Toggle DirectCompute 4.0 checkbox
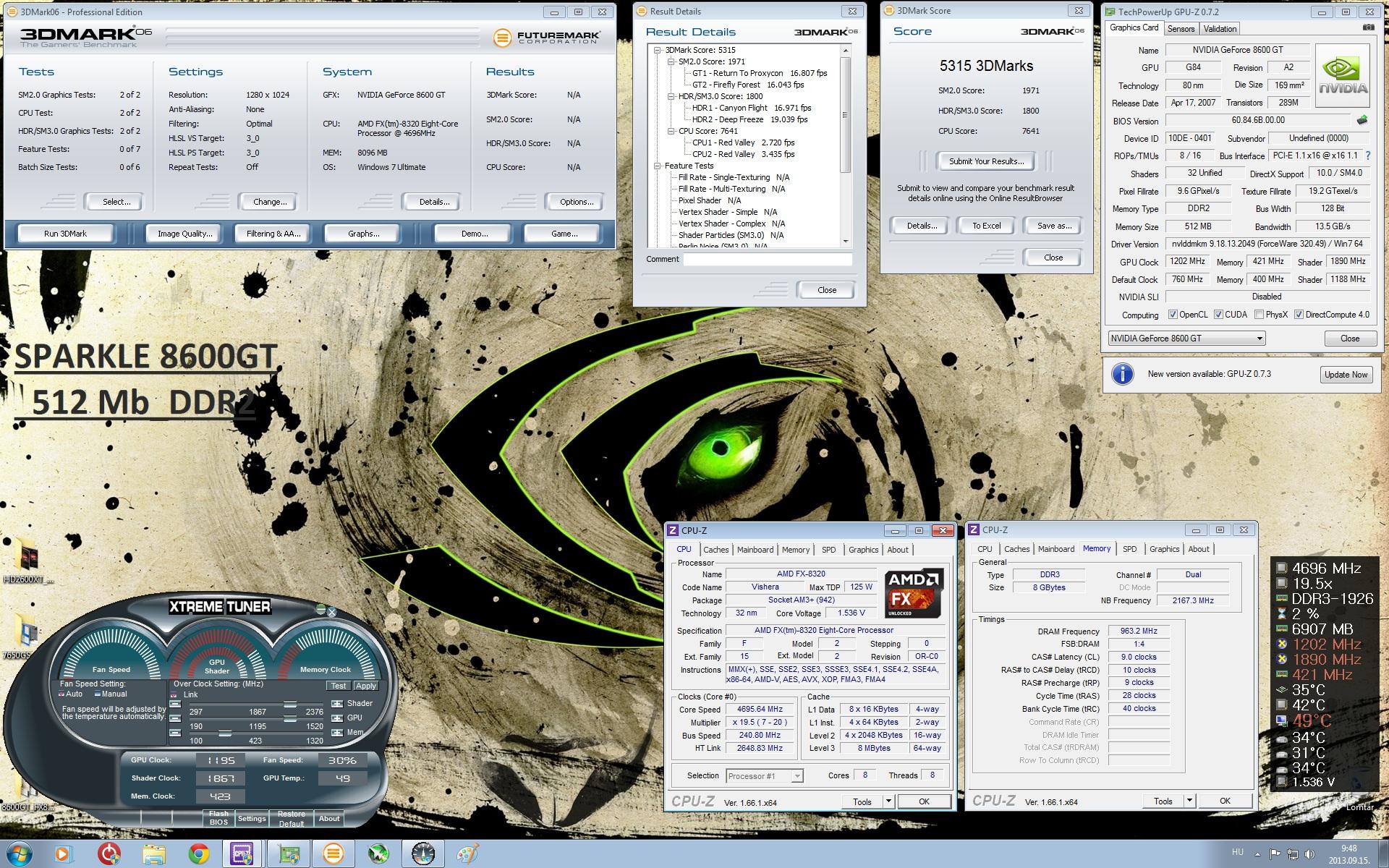 click(1299, 315)
